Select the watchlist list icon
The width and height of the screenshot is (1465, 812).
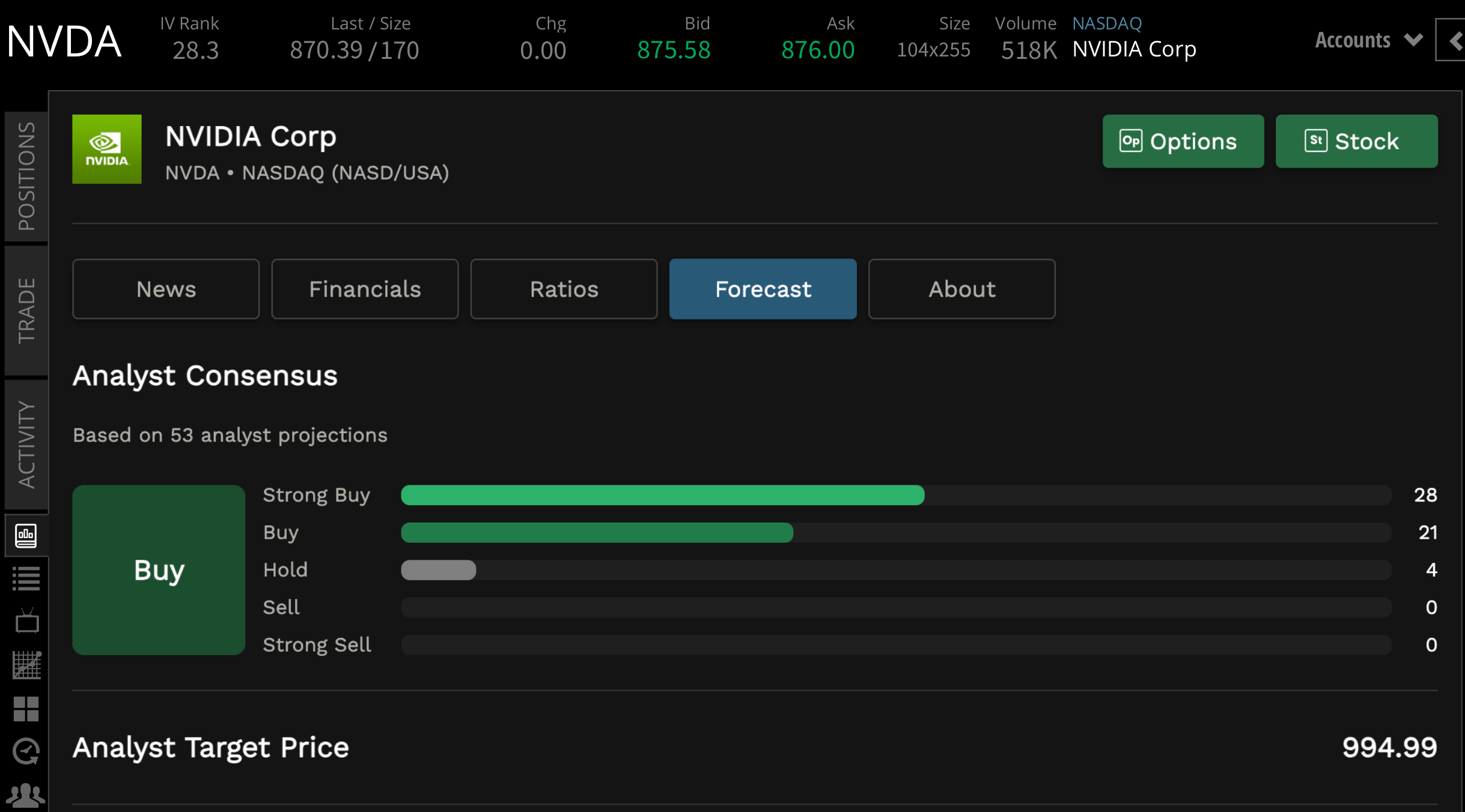point(26,578)
